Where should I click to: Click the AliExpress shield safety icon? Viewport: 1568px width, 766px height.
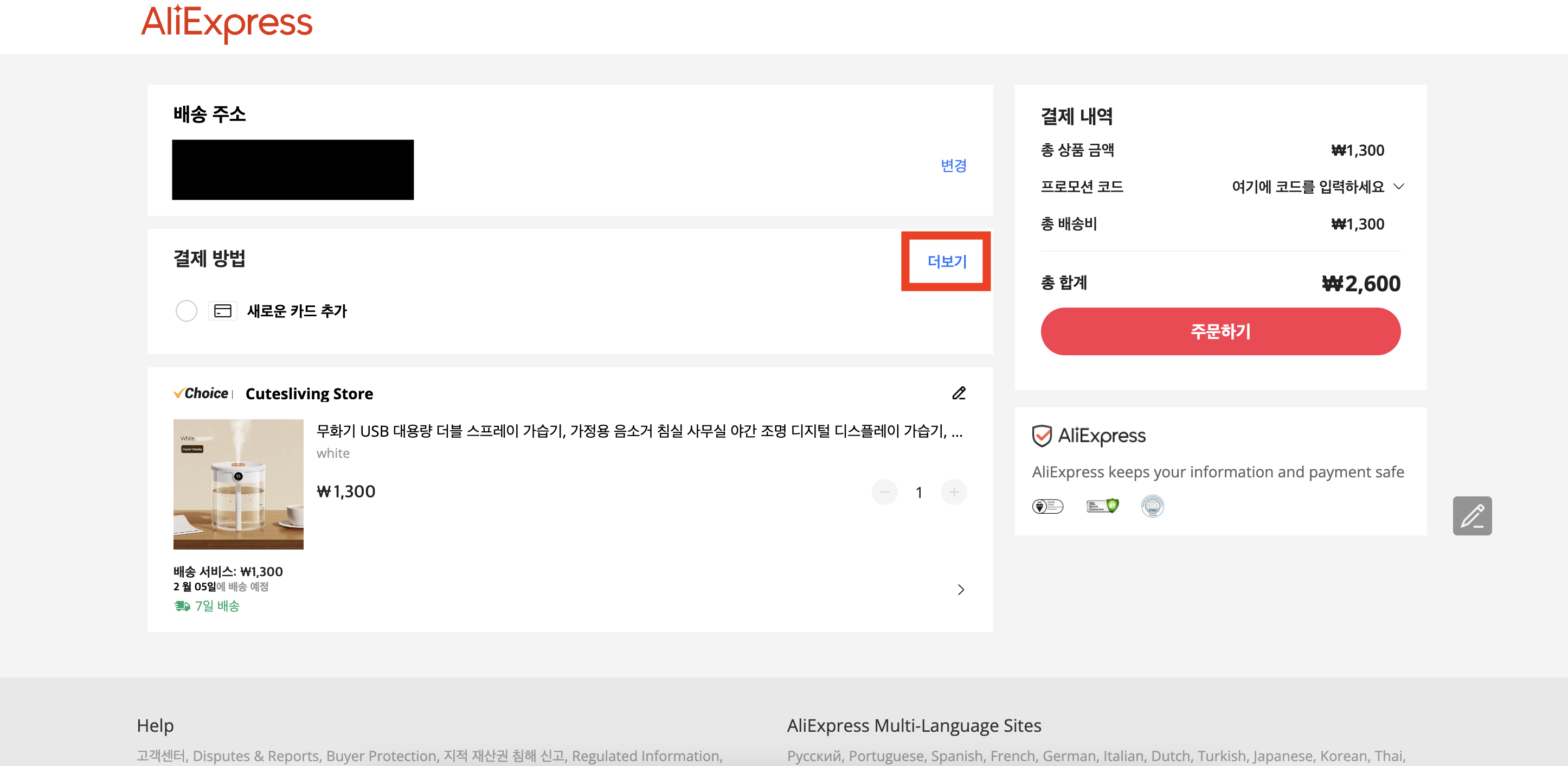coord(1042,436)
